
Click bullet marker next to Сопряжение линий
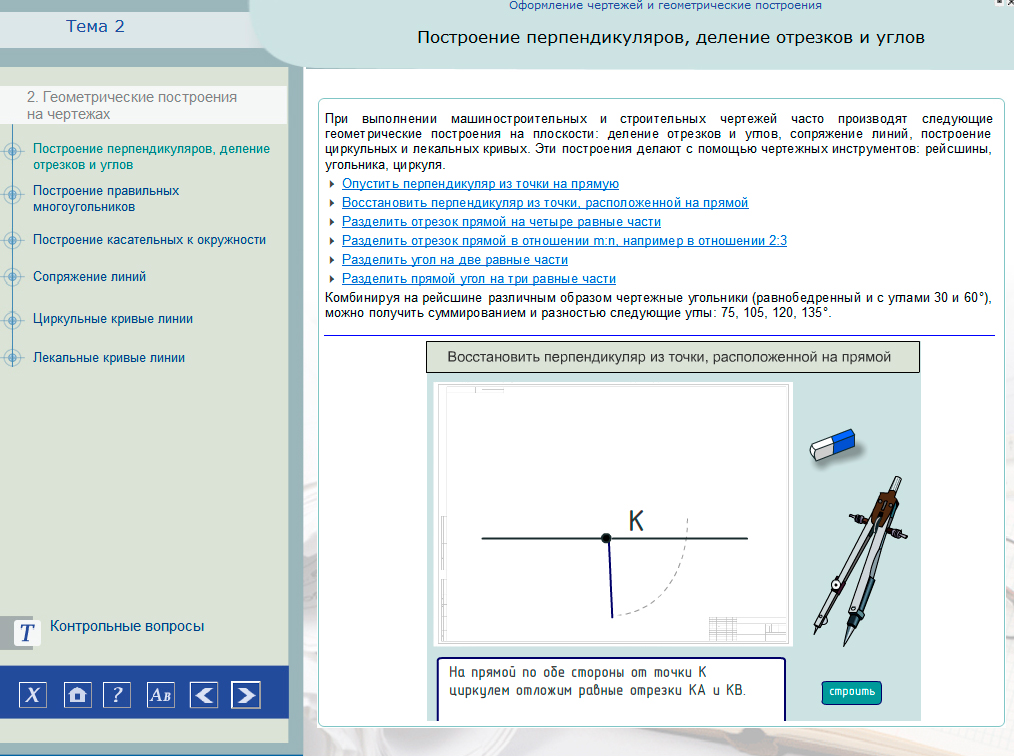[12, 277]
